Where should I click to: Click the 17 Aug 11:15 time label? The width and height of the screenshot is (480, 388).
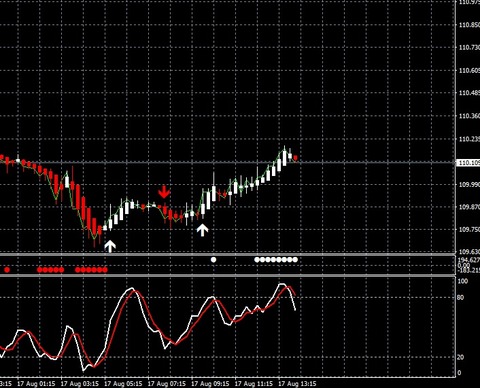pyautogui.click(x=254, y=384)
